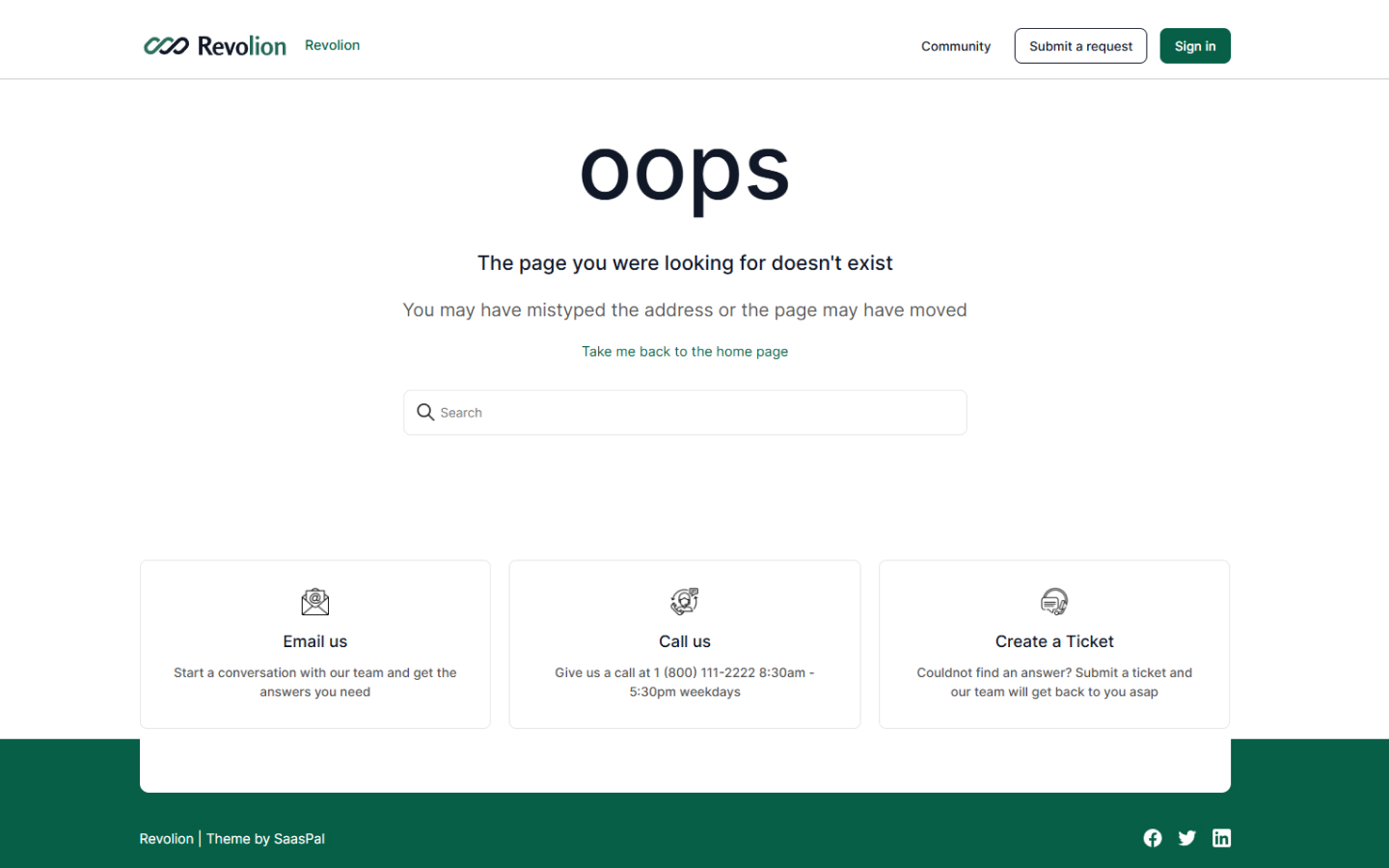Open the Twitter bird icon in footer
1389x868 pixels.
point(1187,838)
